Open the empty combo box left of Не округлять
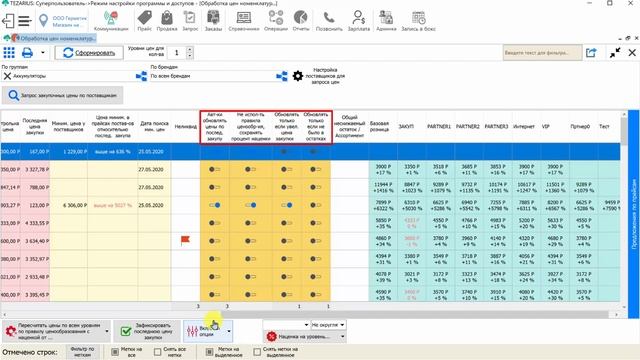 point(286,325)
